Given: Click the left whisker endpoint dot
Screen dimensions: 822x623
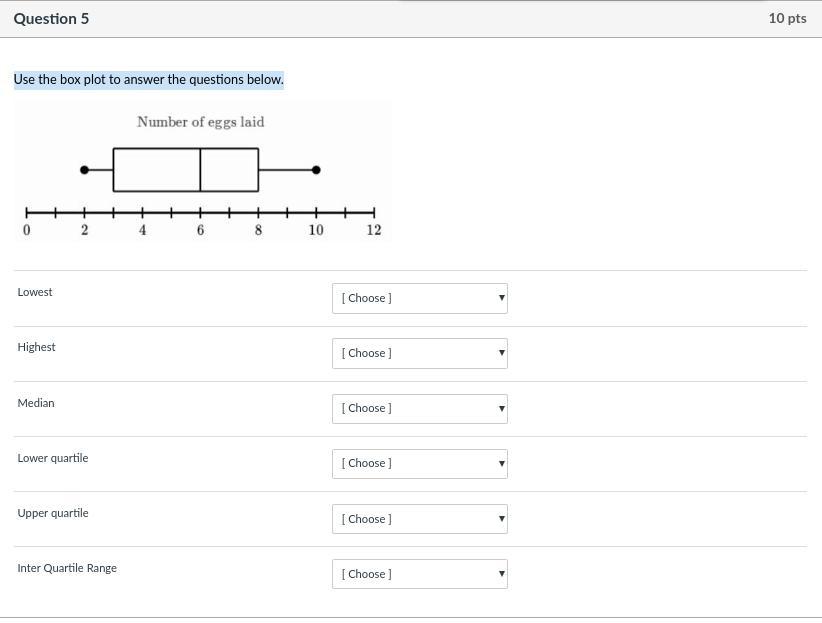Looking at the screenshot, I should pyautogui.click(x=84, y=170).
